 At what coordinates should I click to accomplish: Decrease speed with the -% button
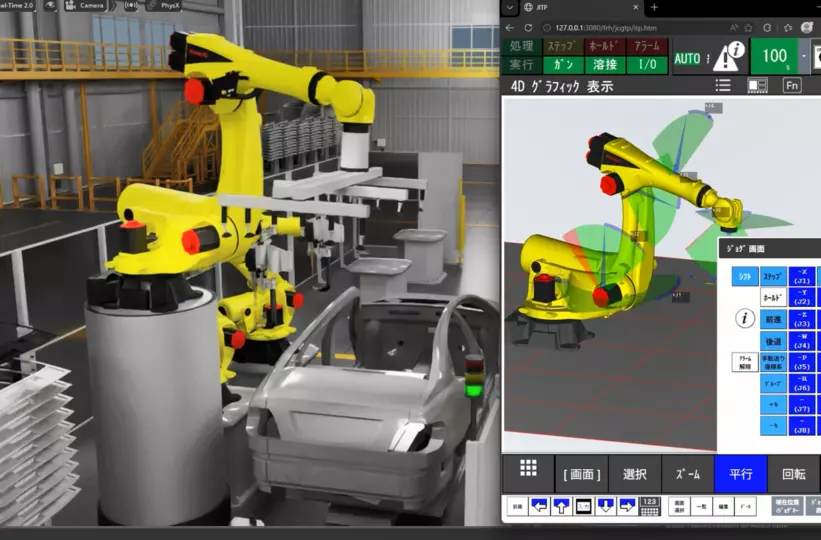773,426
